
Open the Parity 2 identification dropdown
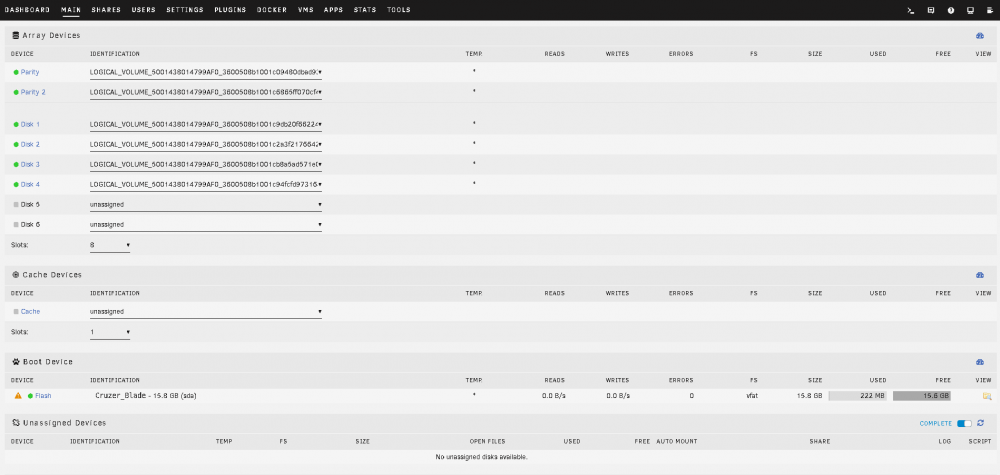(x=206, y=92)
